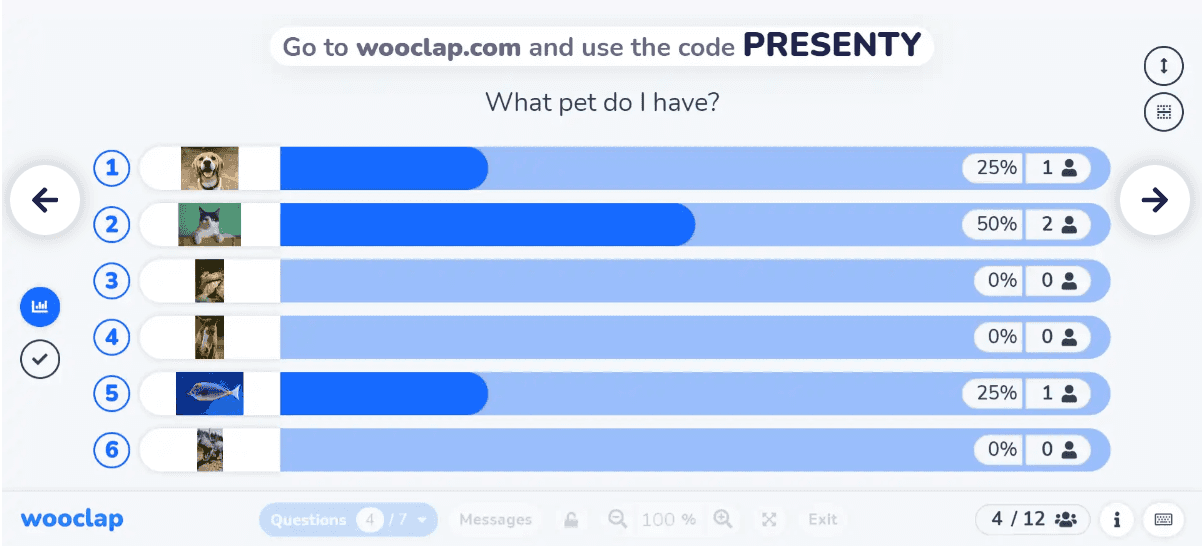Expand the Questions 4/7 dropdown
Screen dimensions: 1204x546
pyautogui.click(x=348, y=519)
